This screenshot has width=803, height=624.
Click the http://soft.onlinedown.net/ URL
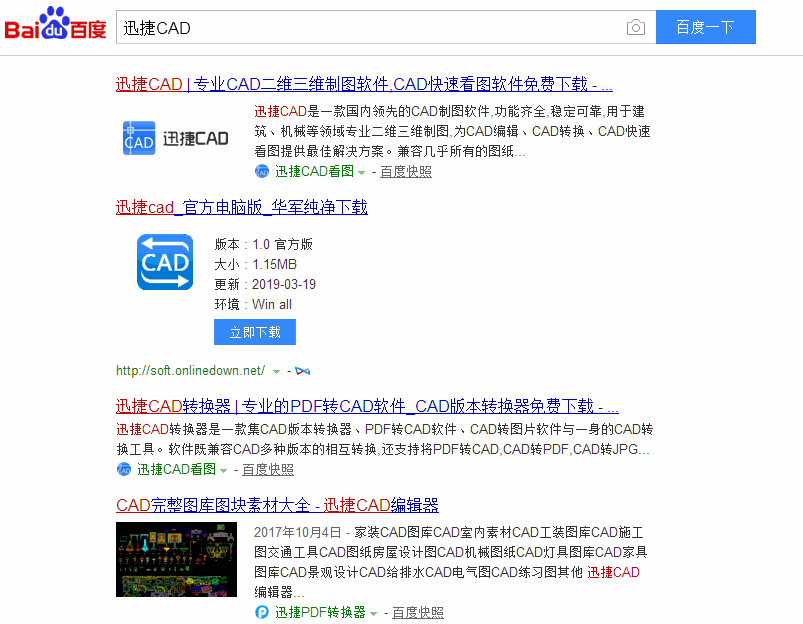click(x=191, y=370)
